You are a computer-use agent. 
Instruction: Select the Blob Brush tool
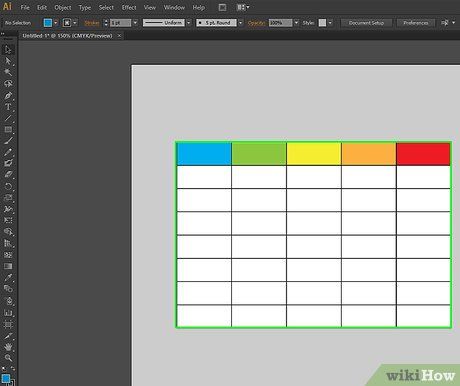8,163
